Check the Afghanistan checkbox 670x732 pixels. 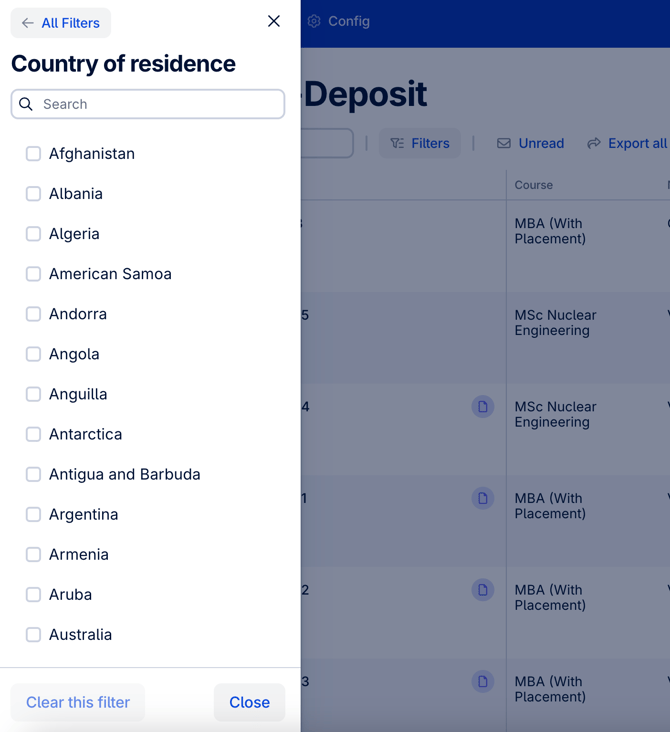[x=33, y=154]
